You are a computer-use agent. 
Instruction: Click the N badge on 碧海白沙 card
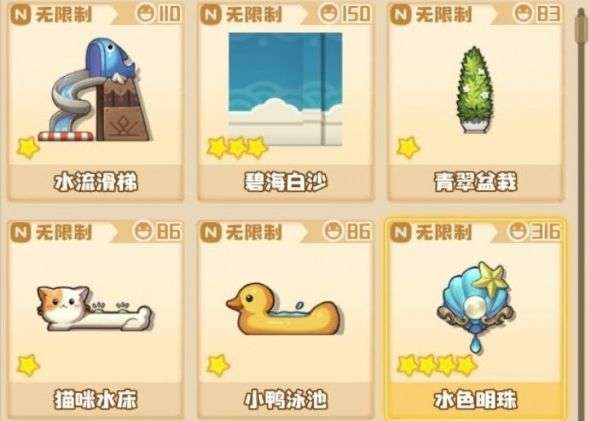click(x=210, y=15)
